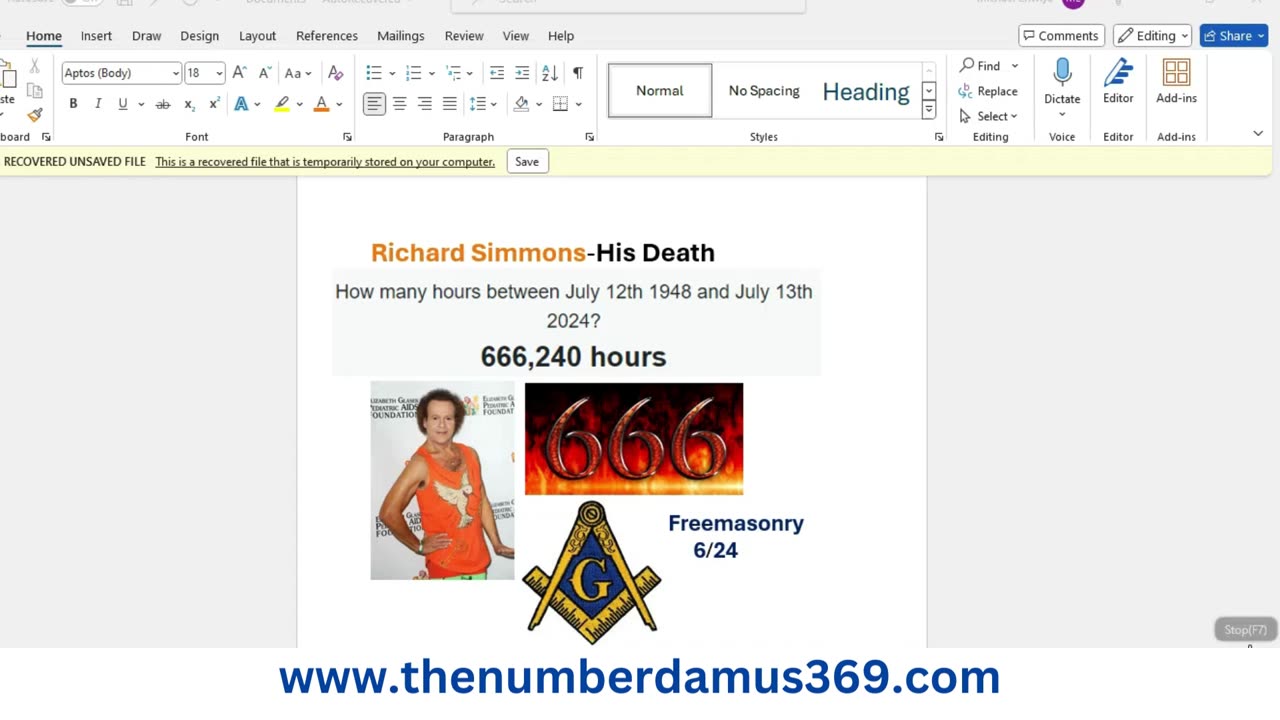Viewport: 1280px width, 720px height.
Task: Toggle Underline formatting
Action: (123, 104)
